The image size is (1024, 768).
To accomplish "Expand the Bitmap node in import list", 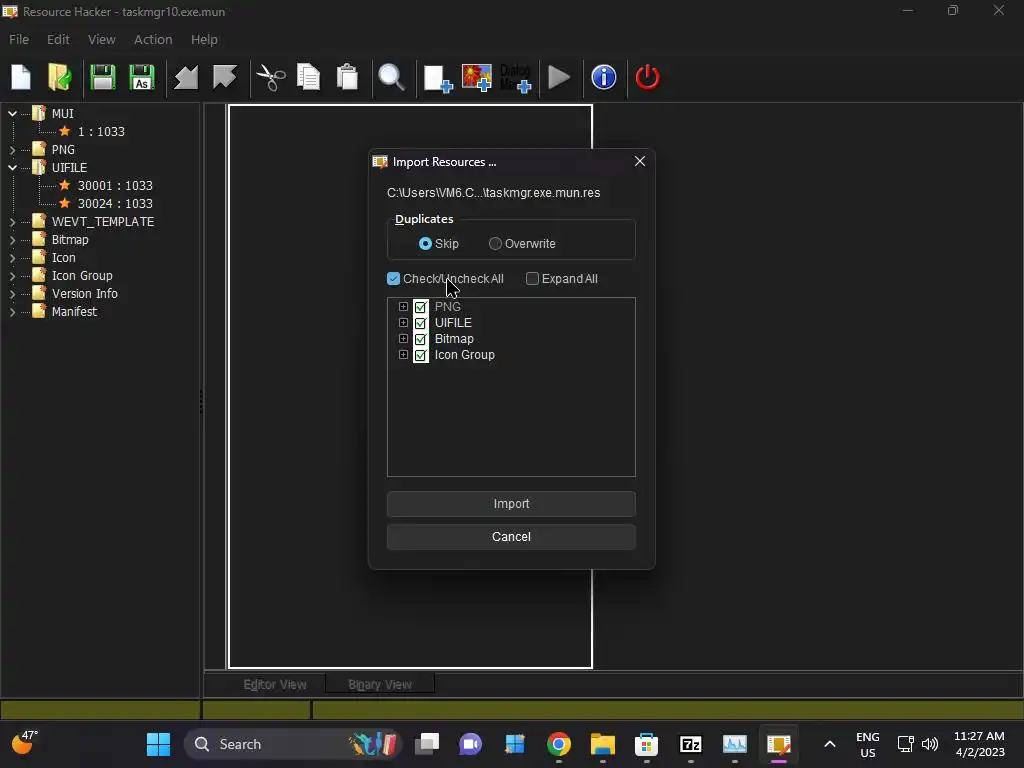I will coord(404,338).
